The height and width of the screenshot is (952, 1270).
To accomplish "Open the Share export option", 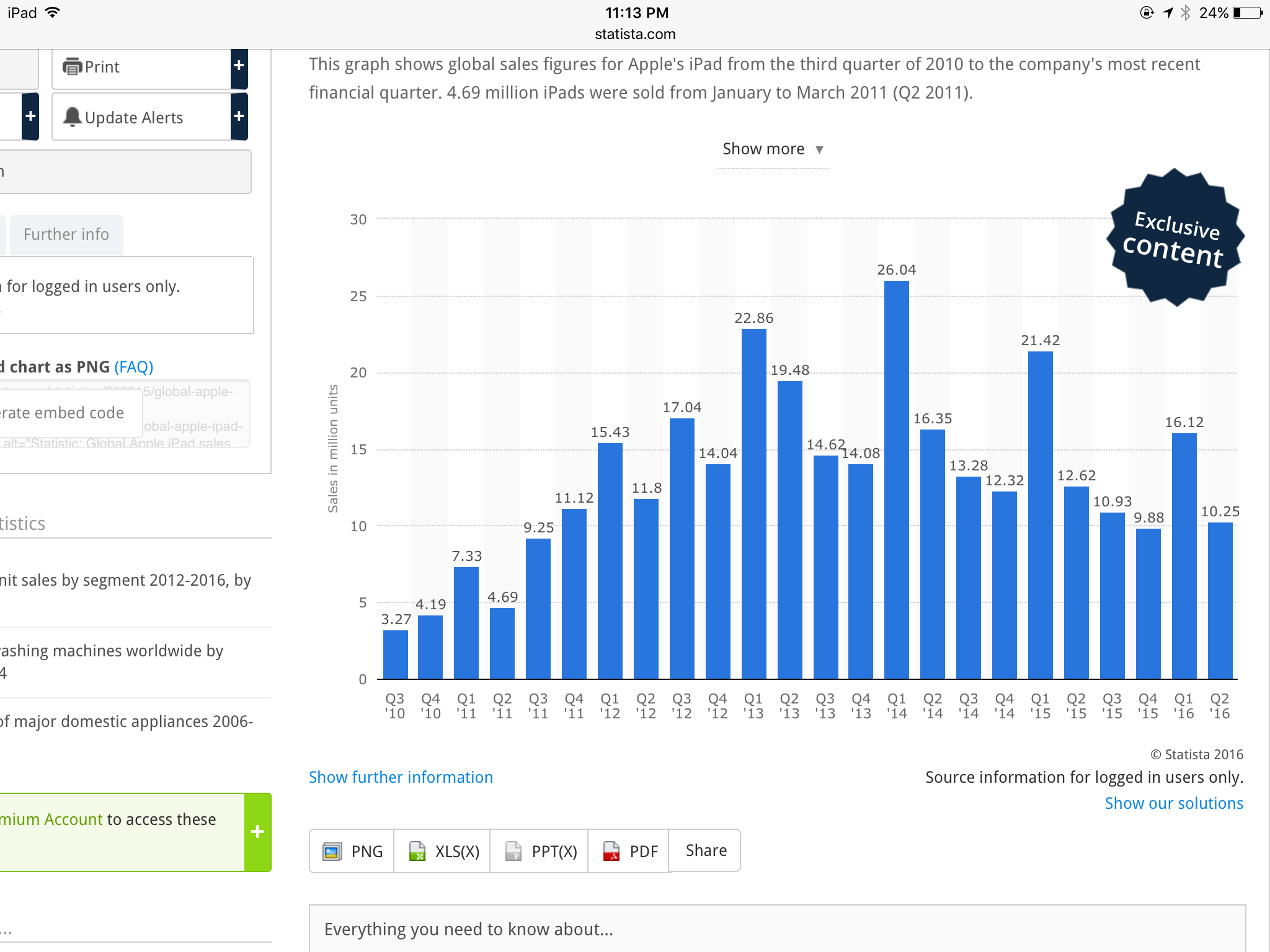I will pyautogui.click(x=706, y=850).
